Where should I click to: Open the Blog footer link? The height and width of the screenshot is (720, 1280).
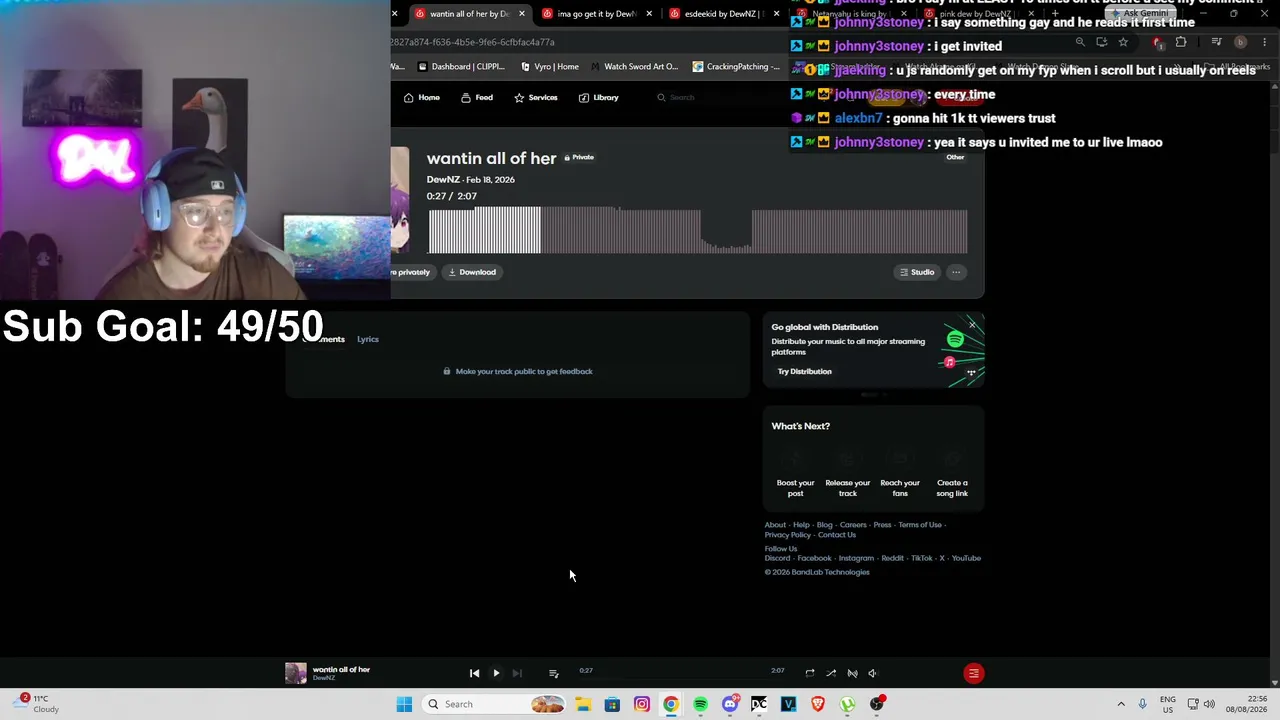click(x=824, y=525)
